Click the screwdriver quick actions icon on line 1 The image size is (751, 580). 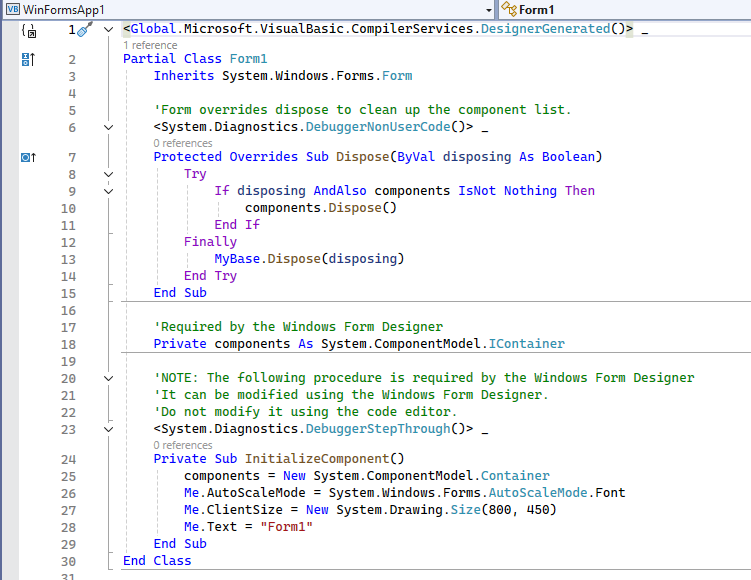pyautogui.click(x=84, y=29)
